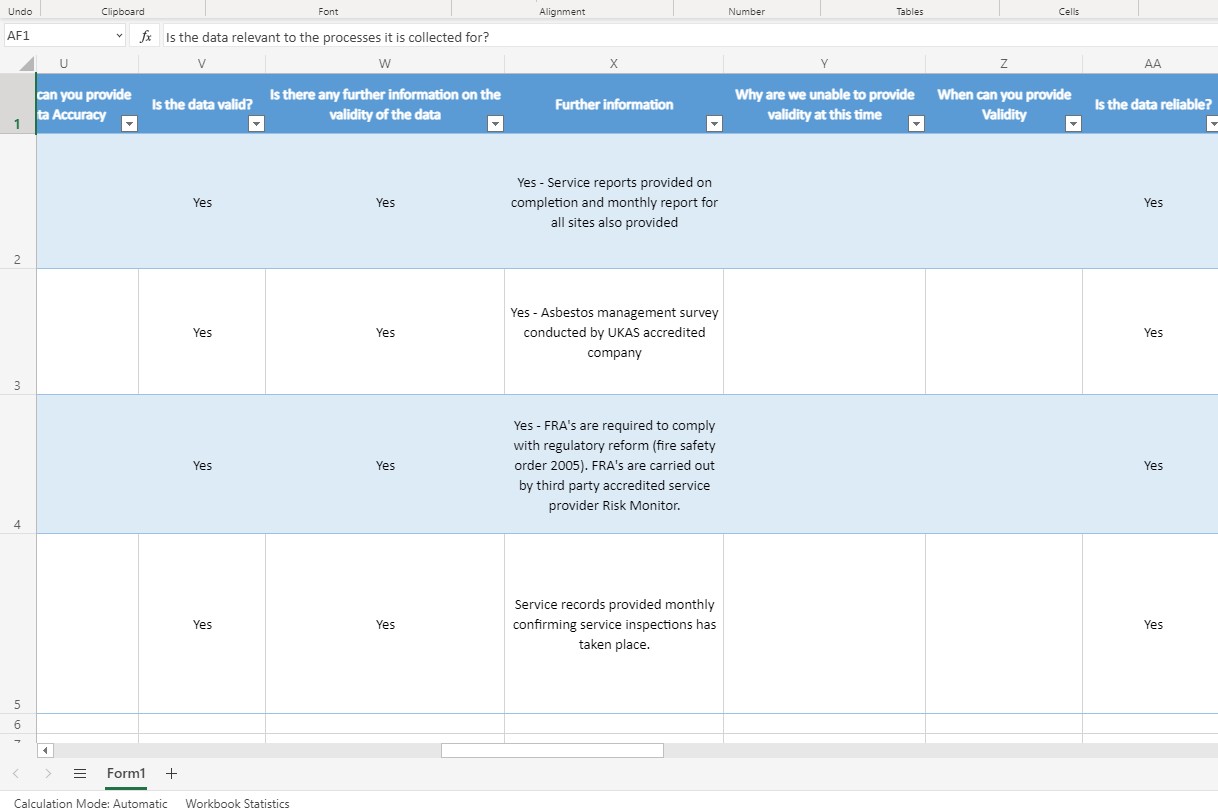Image resolution: width=1218 pixels, height=811 pixels.
Task: Select empty cell Y2 under 'Why are we unable'
Action: click(x=824, y=202)
